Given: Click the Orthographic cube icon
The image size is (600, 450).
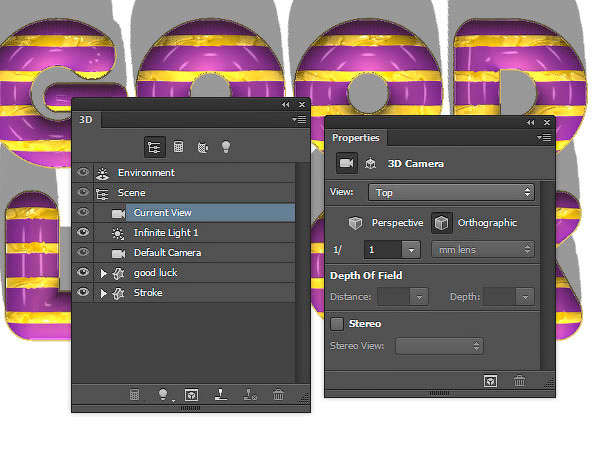Looking at the screenshot, I should [x=442, y=223].
